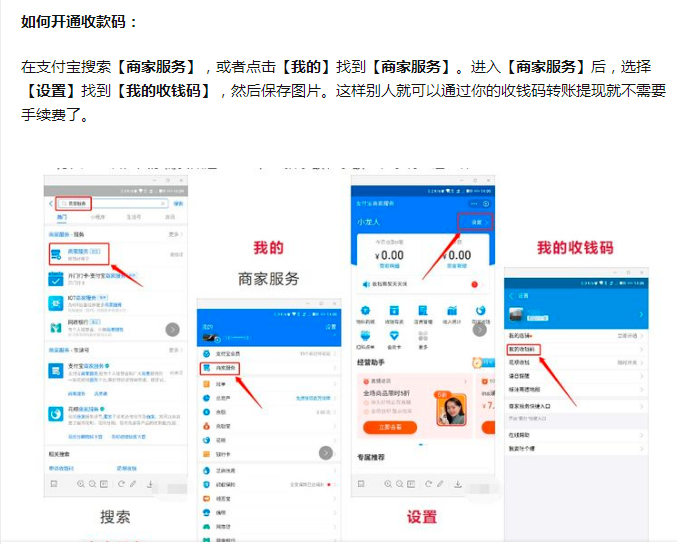The image size is (677, 544).
Task: Open the 设置 link on merchant page
Action: [476, 221]
